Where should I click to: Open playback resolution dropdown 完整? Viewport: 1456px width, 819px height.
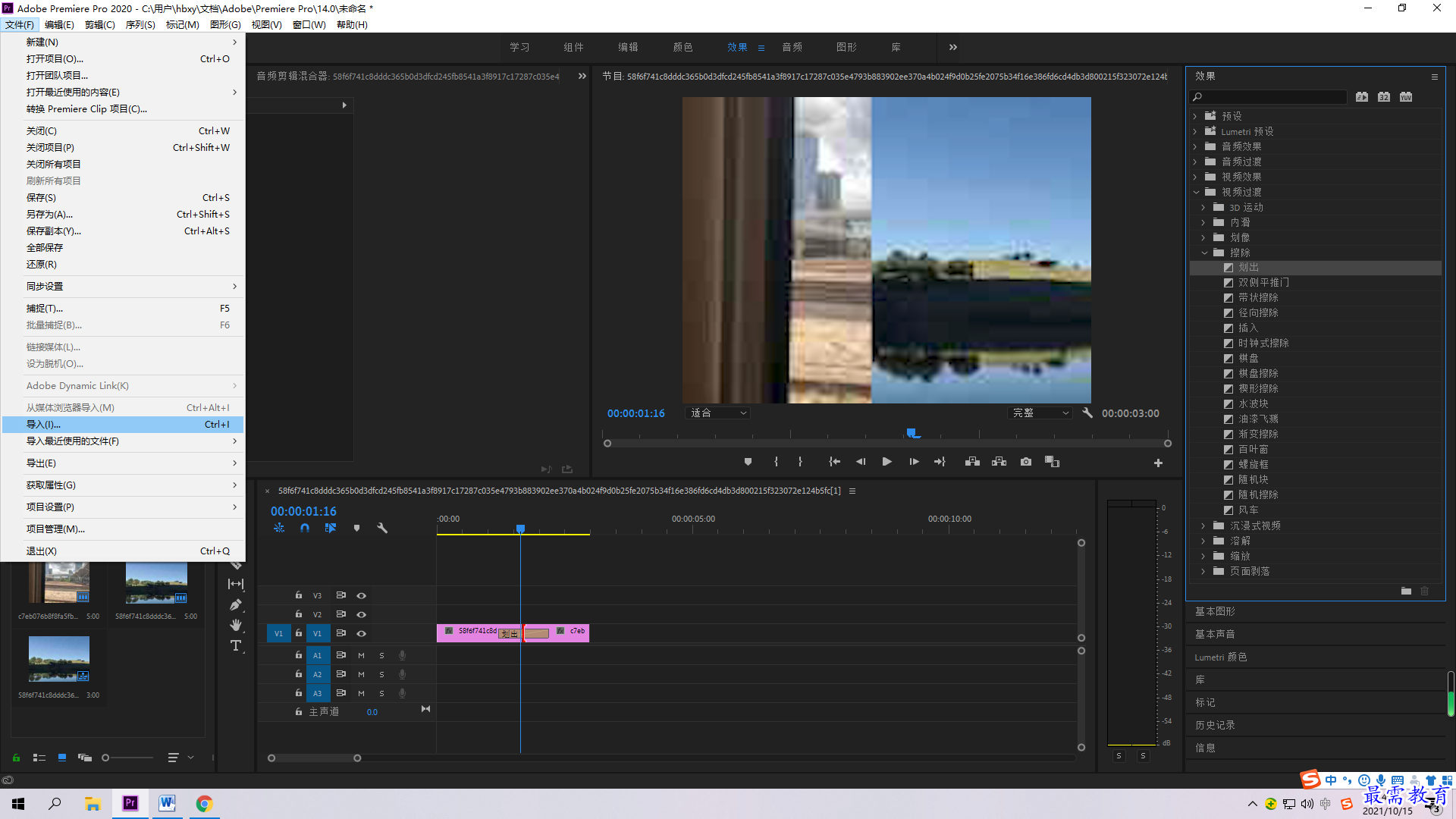[x=1040, y=413]
